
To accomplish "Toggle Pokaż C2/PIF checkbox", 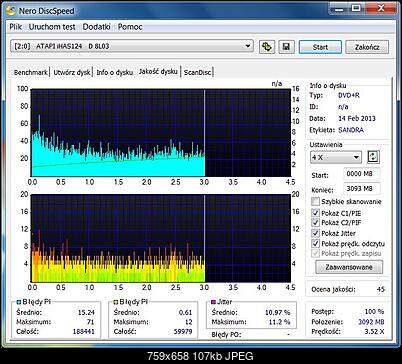I will 315,222.
